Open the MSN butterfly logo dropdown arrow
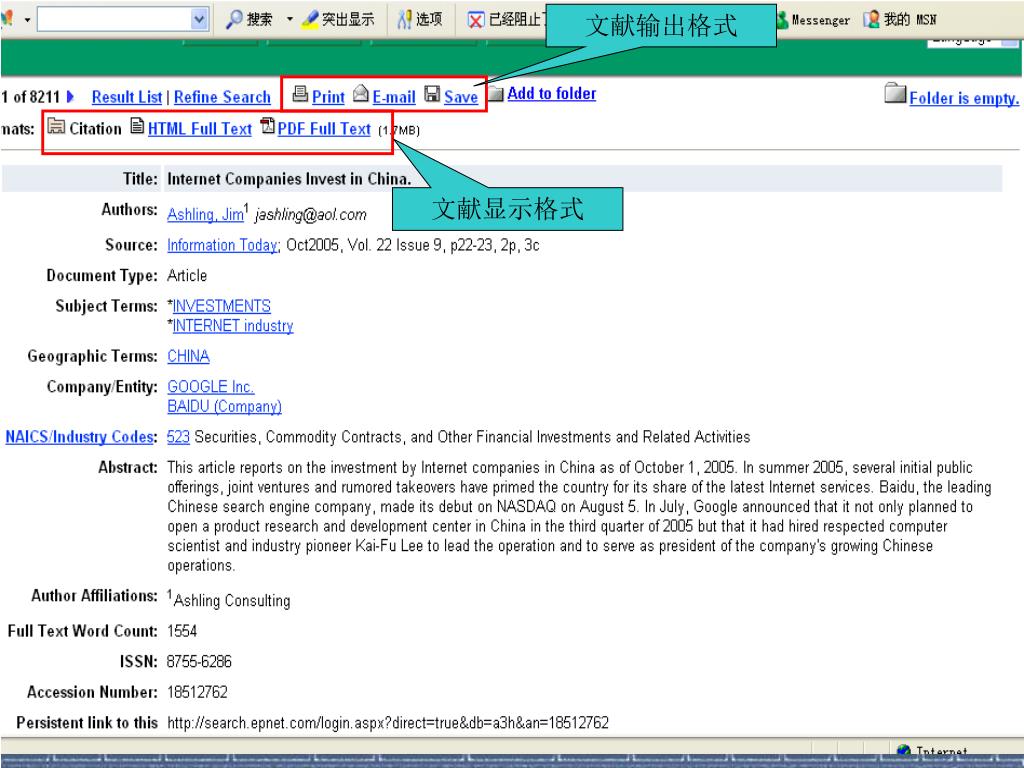1024x768 pixels. [x=27, y=20]
